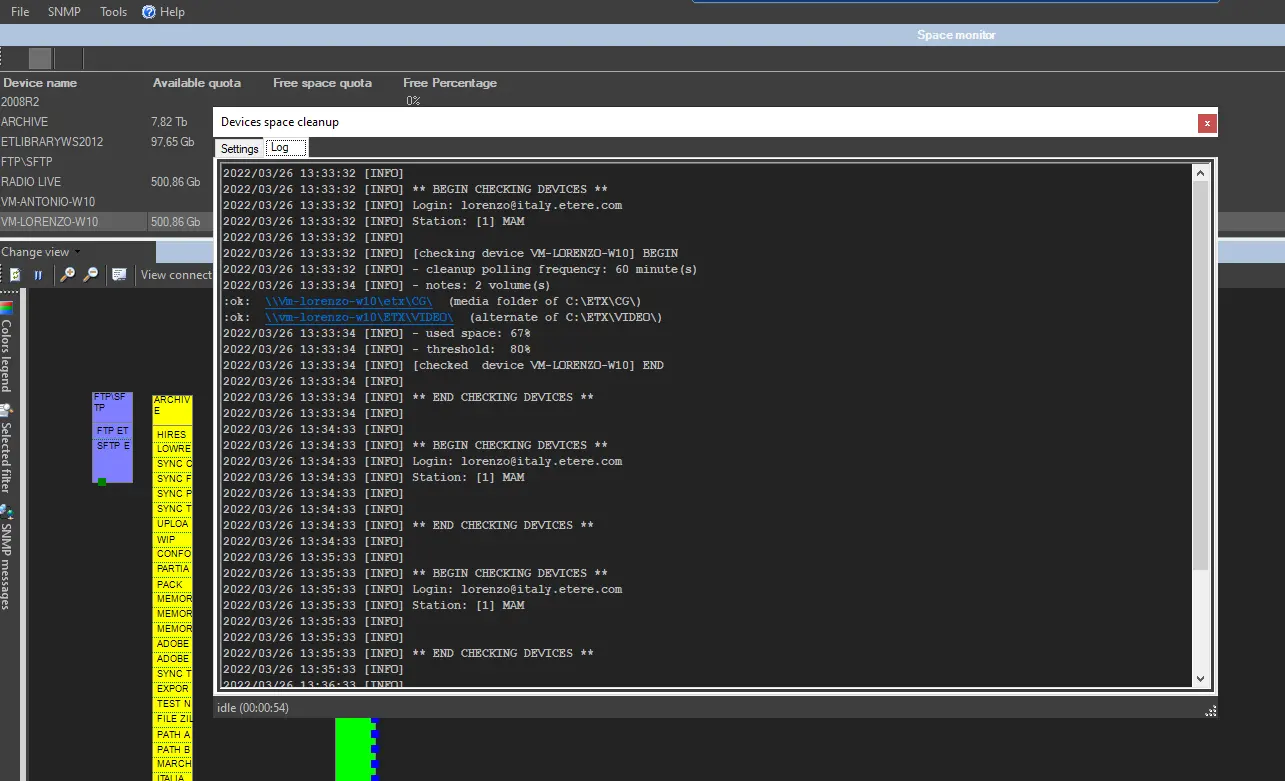Open the \\Vm-lorenzo-w10\etx\CG\ path link

[x=349, y=301]
